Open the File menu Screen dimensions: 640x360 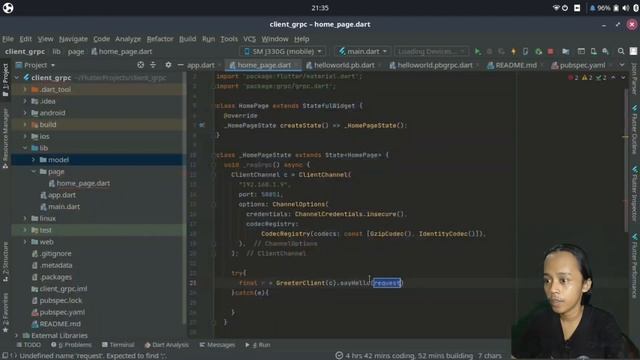[8, 39]
